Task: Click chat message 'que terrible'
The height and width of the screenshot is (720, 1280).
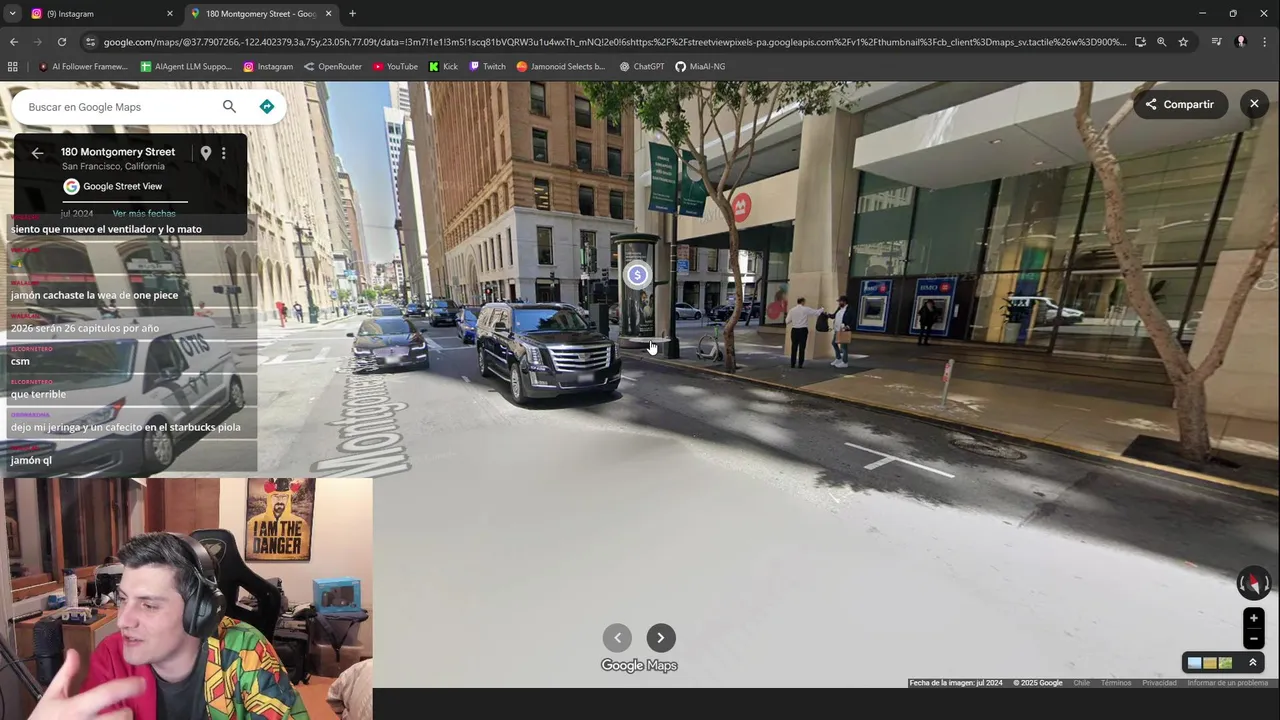Action: click(38, 394)
